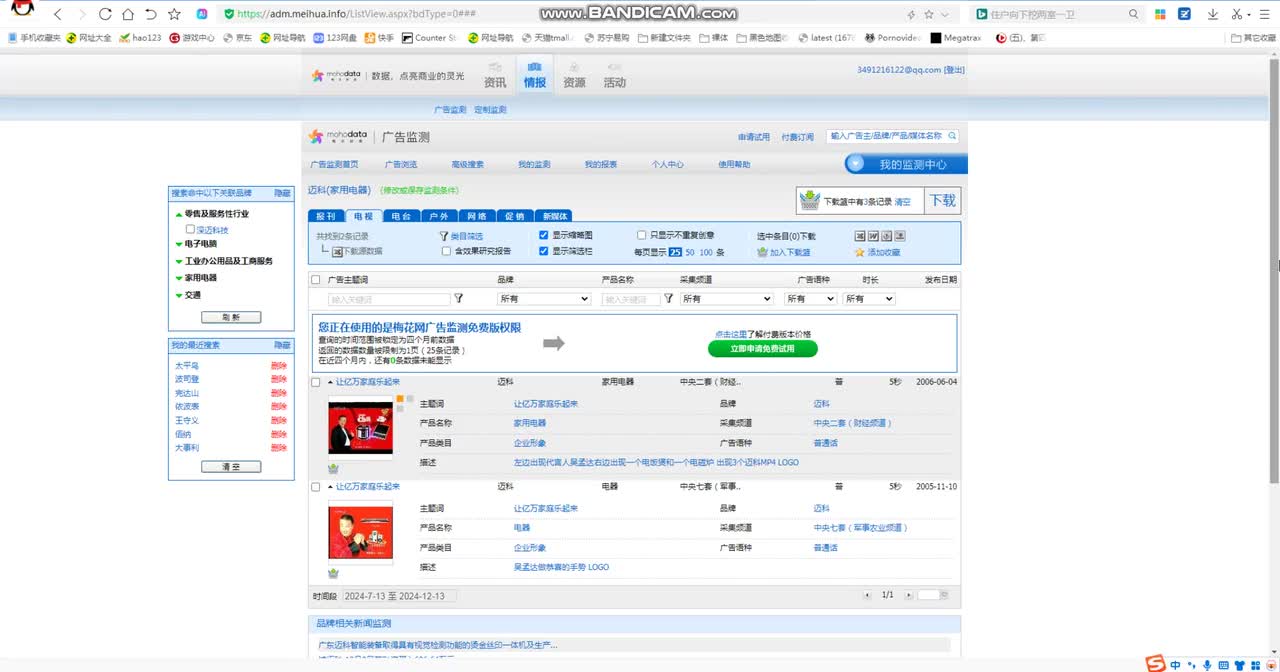Viewport: 1280px width, 672px height.
Task: Click the basket icon under the first ad thumbnail
Action: [x=333, y=468]
